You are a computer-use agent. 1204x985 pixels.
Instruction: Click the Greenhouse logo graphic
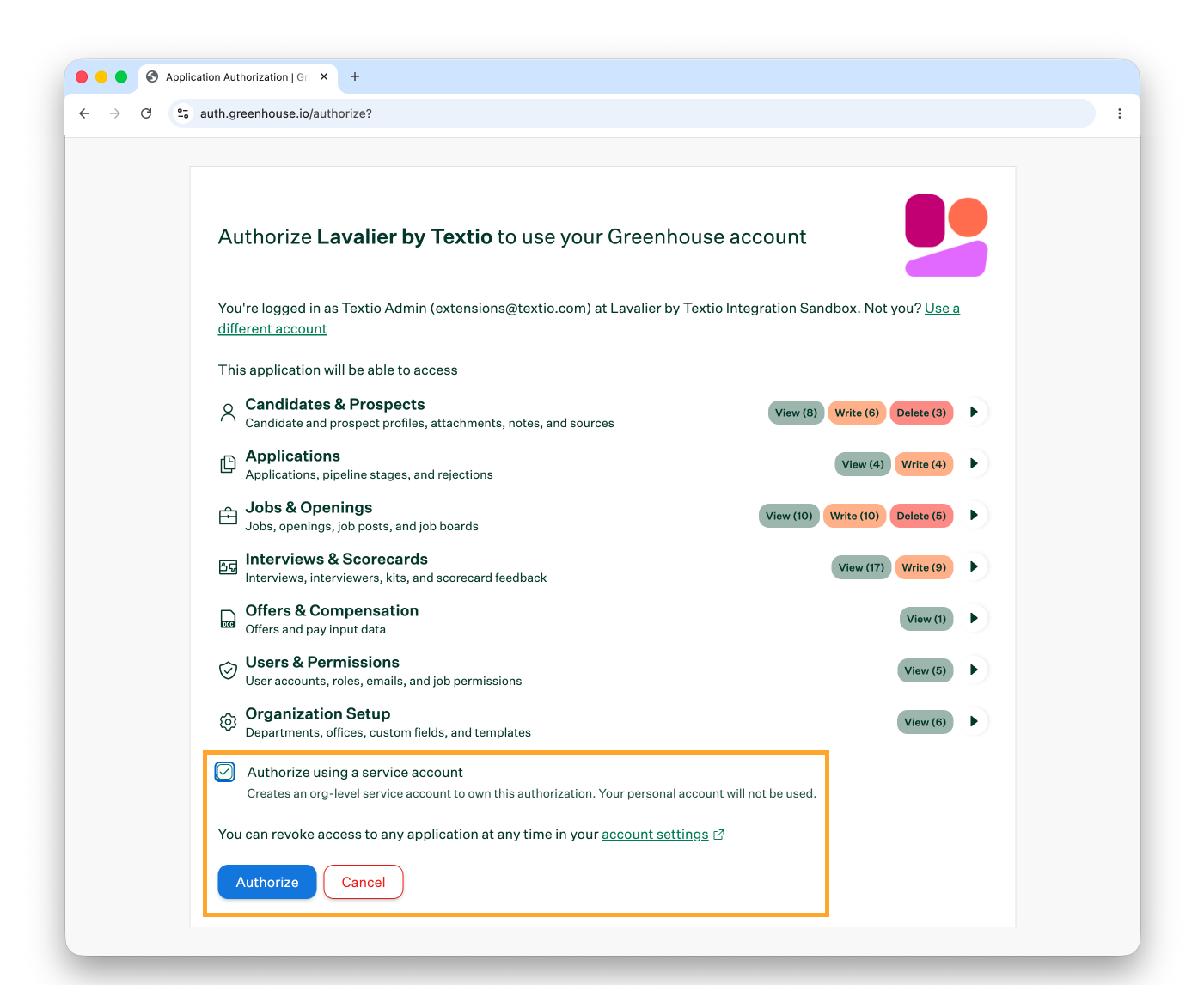[x=946, y=236]
